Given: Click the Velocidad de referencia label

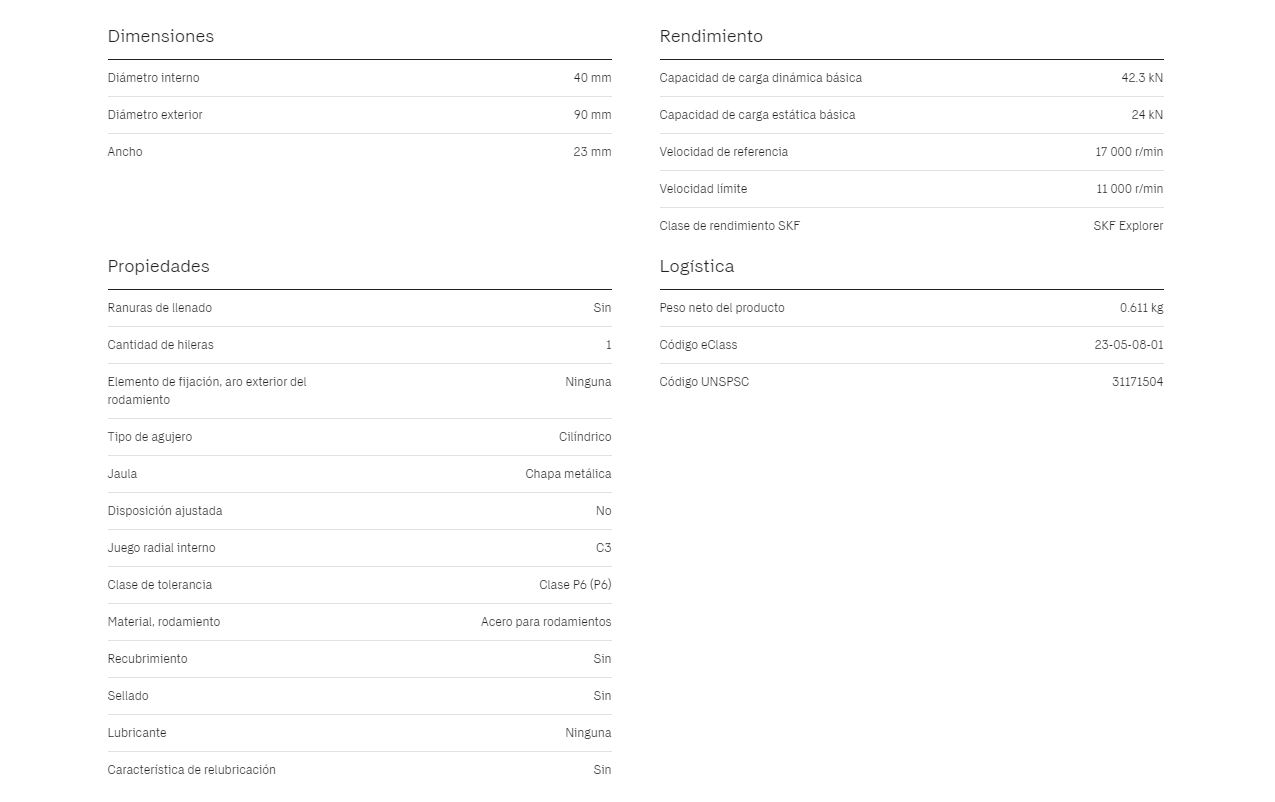Looking at the screenshot, I should pos(723,152).
